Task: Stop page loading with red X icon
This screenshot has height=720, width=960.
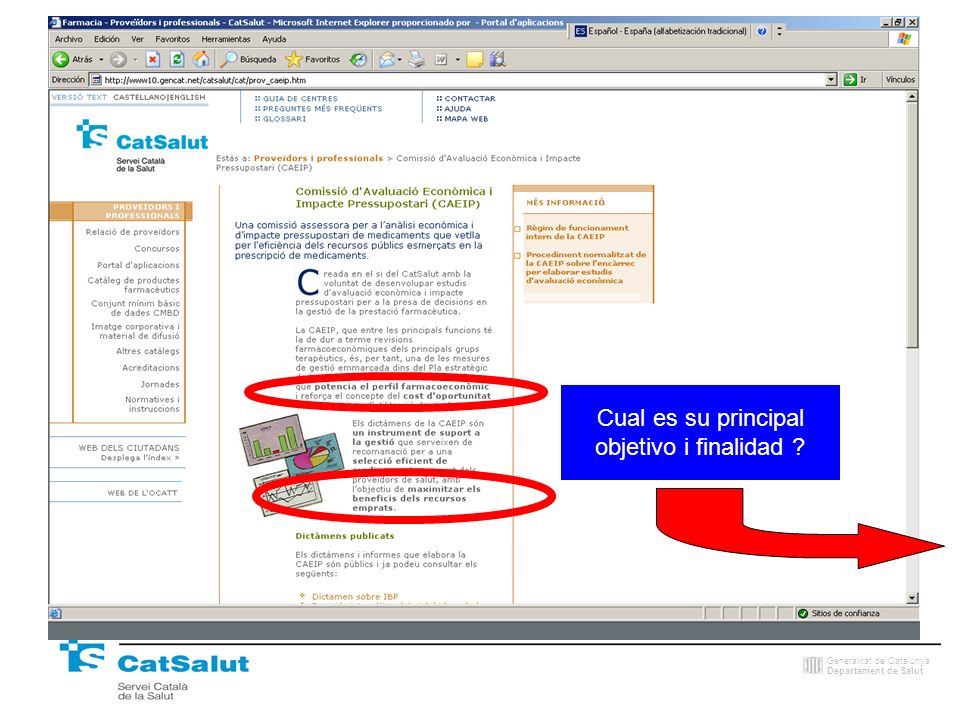Action: [x=152, y=59]
